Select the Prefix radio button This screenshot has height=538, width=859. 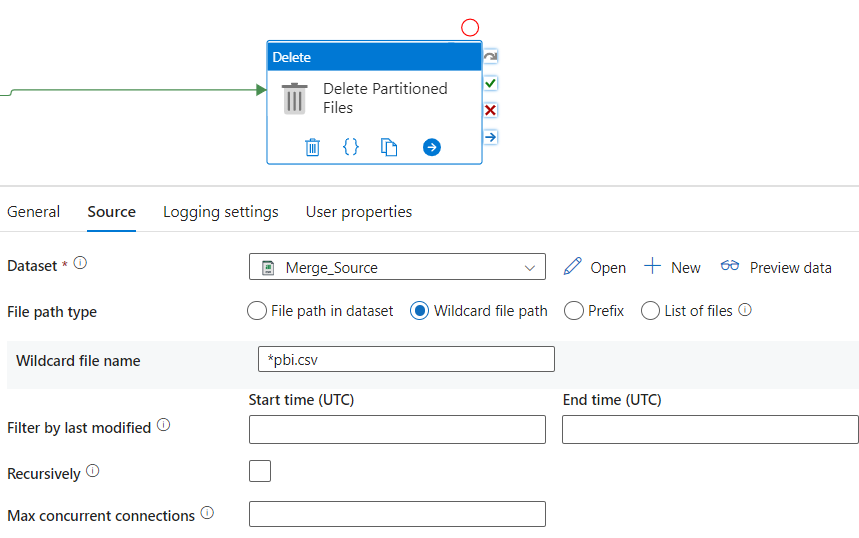pos(574,311)
